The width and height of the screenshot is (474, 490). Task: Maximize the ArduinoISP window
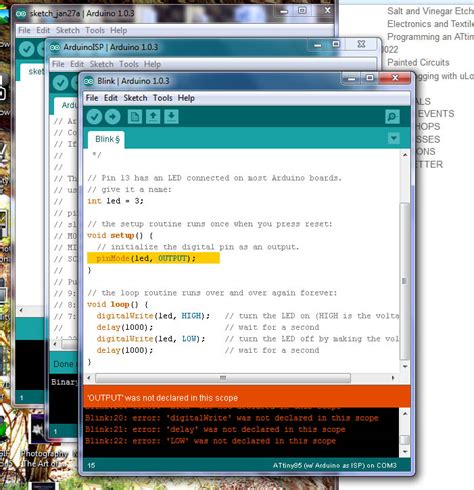(336, 44)
